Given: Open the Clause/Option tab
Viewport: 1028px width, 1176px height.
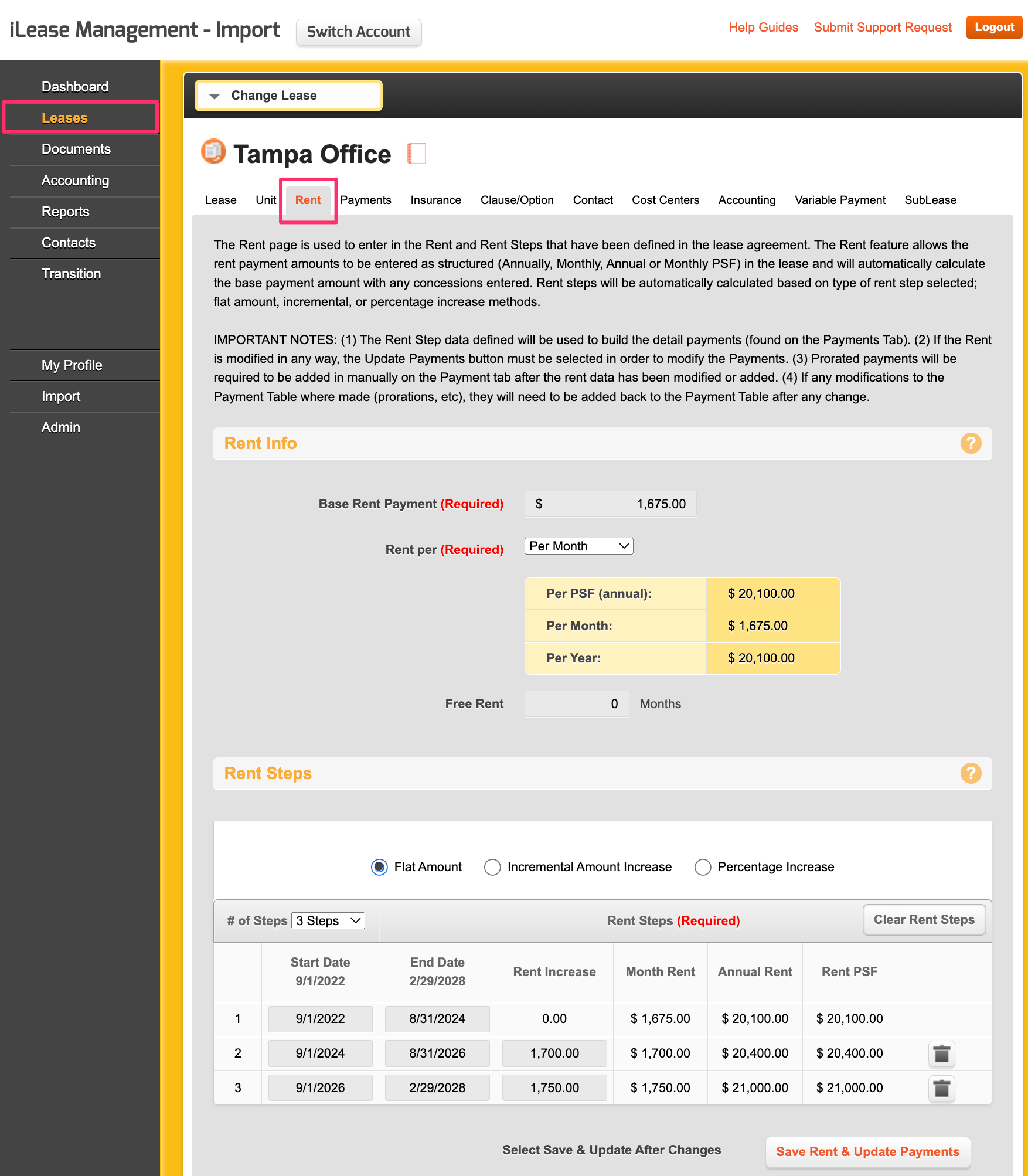Looking at the screenshot, I should [x=517, y=200].
